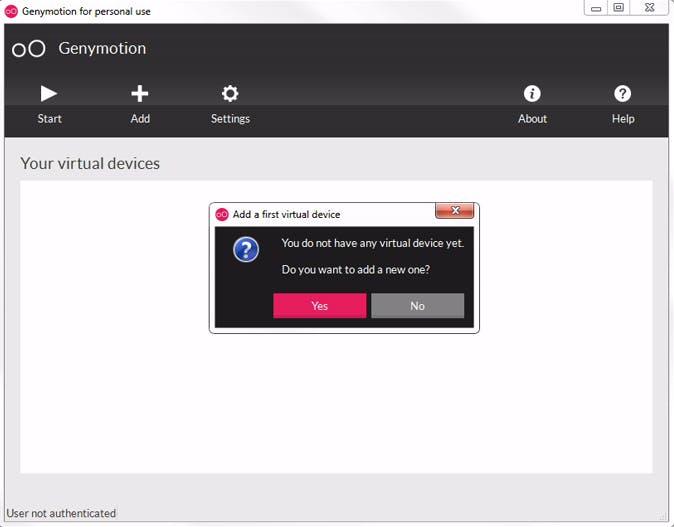This screenshot has width=674, height=527.
Task: Click the Genymotion logo in the header
Action: (x=28, y=49)
